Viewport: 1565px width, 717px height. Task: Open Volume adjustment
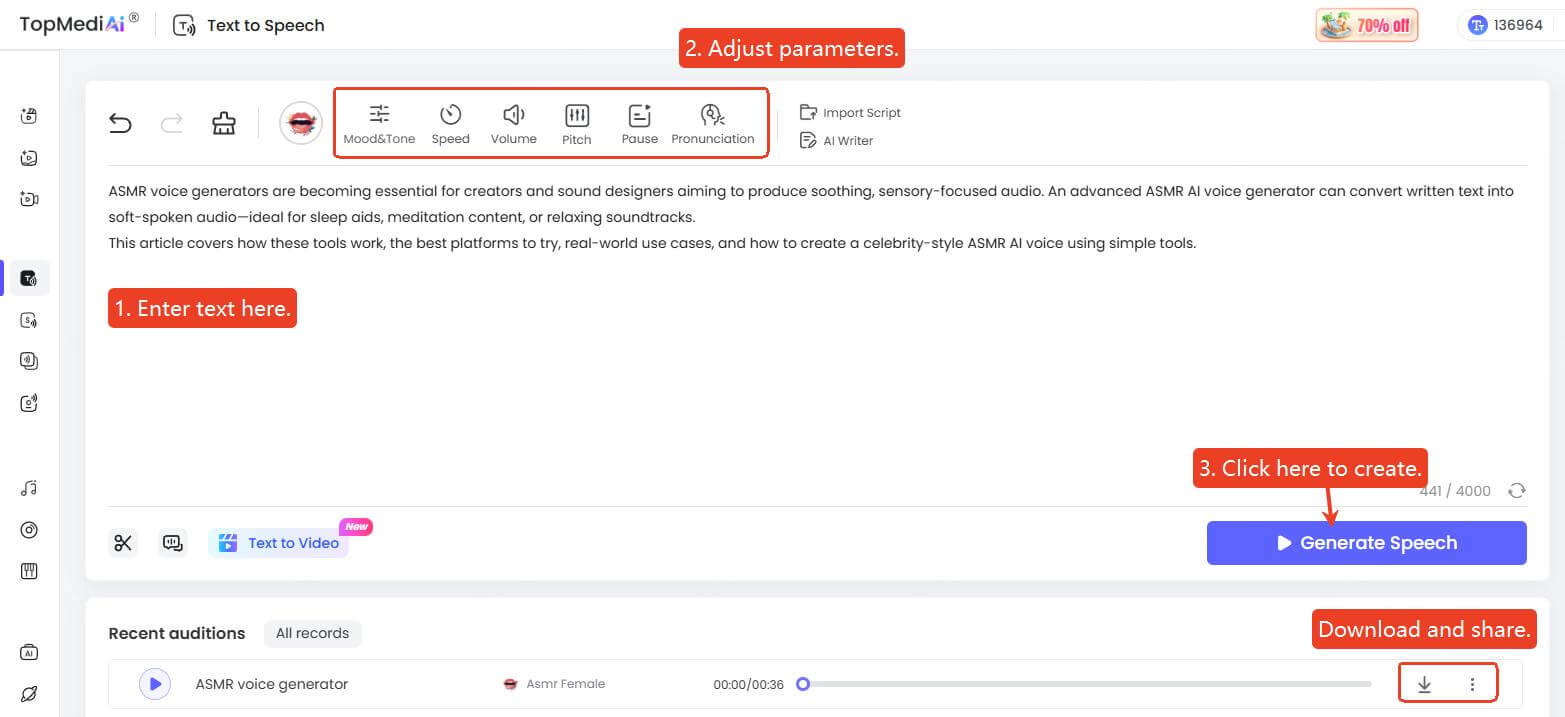click(514, 125)
